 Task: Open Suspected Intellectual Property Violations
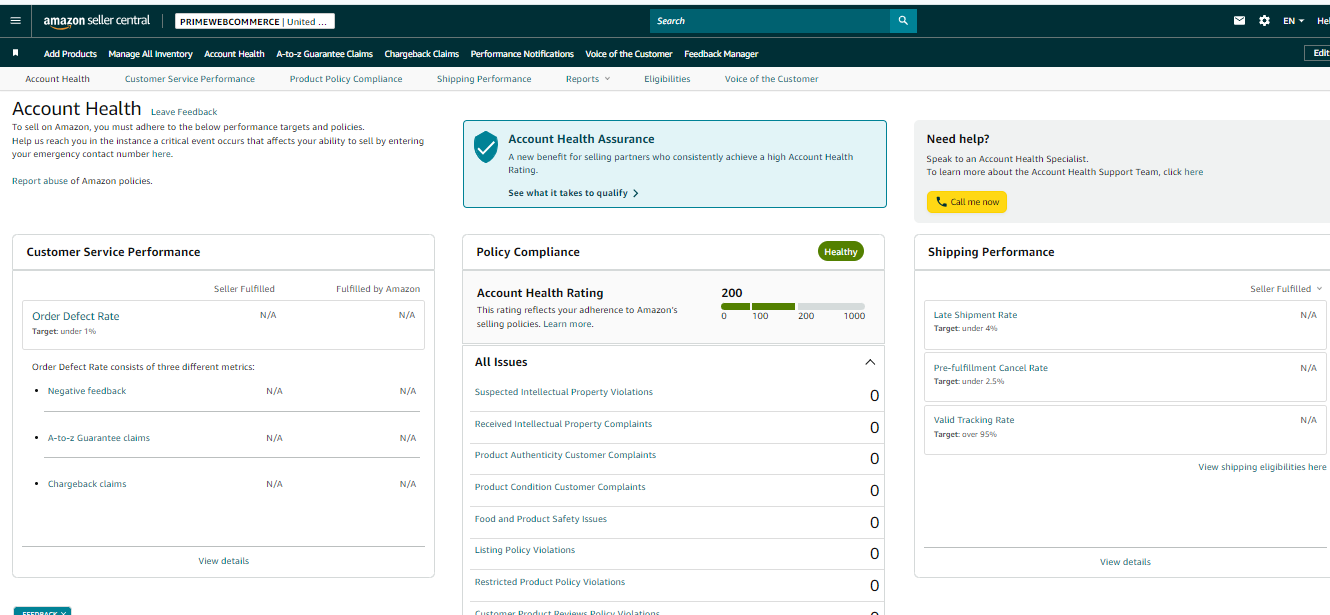tap(563, 392)
